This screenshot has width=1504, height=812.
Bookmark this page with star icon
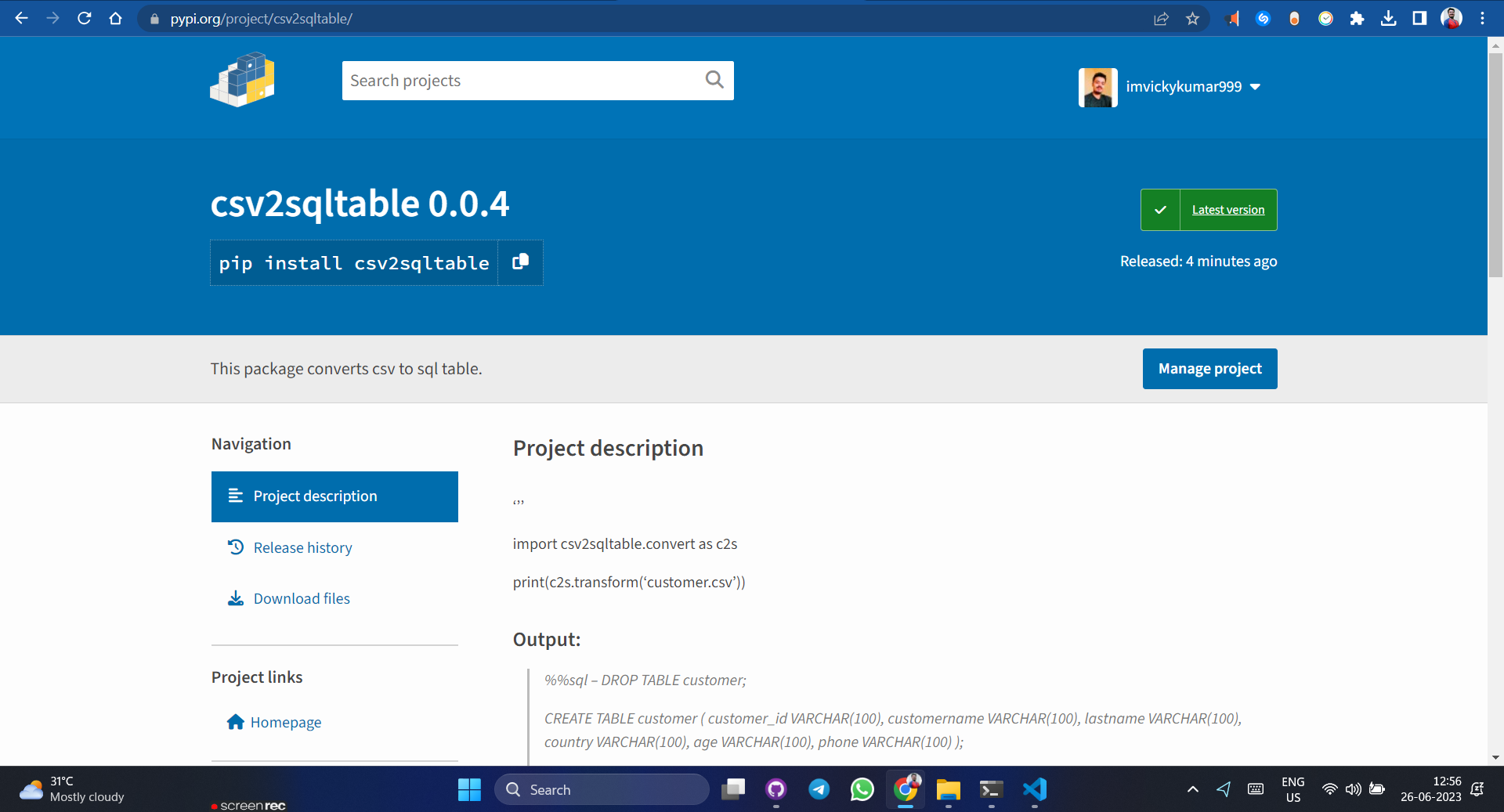click(1192, 19)
